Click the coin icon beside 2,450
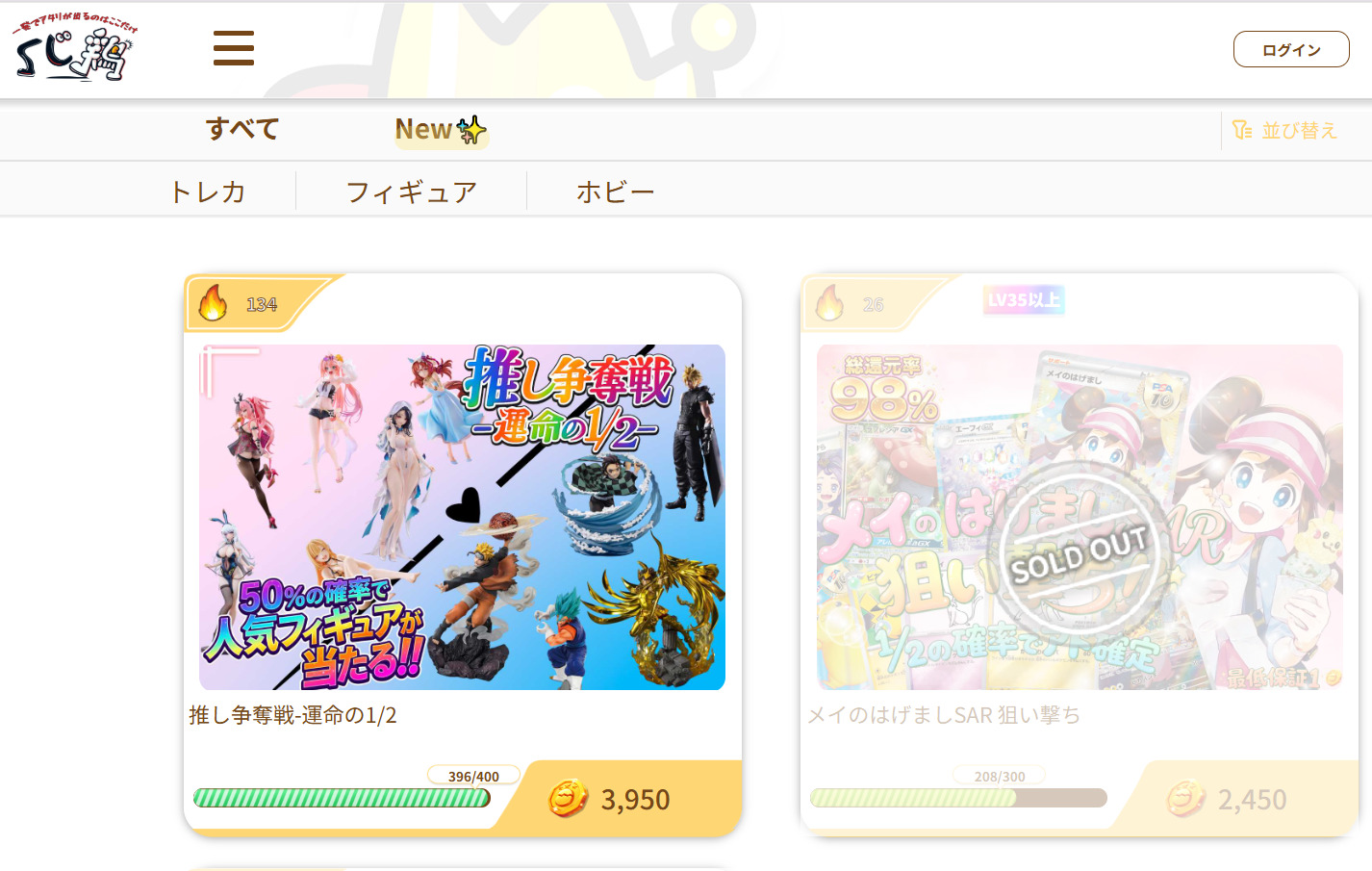 tap(1185, 798)
